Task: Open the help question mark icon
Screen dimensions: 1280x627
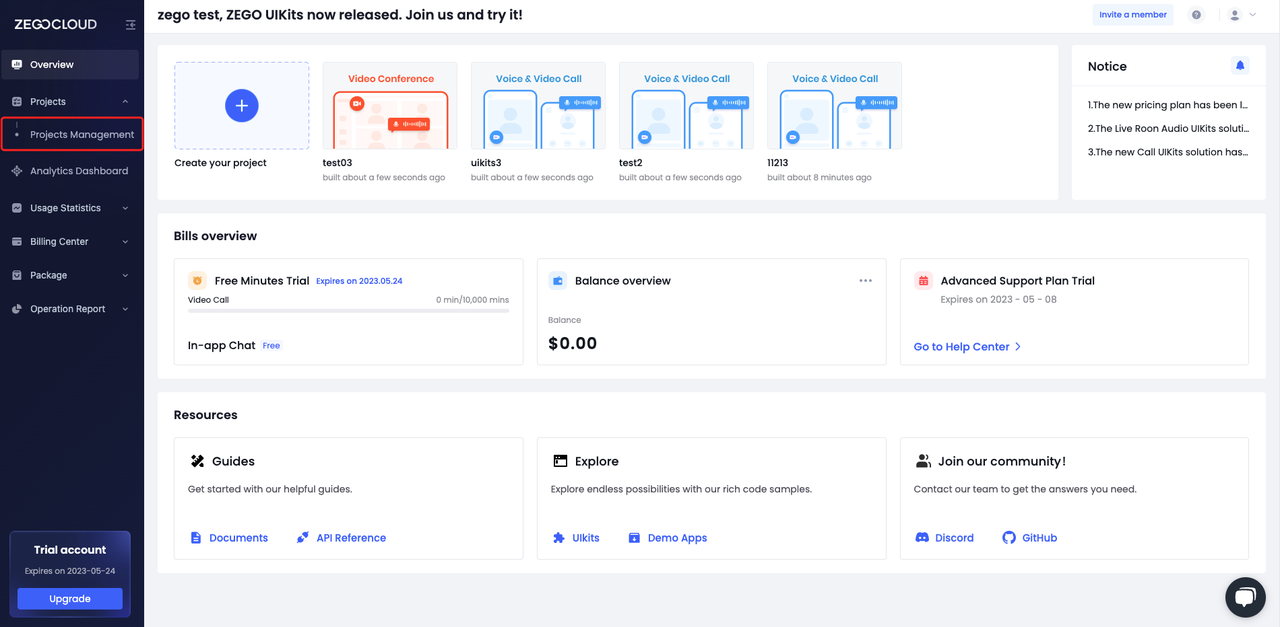Action: pyautogui.click(x=1196, y=15)
